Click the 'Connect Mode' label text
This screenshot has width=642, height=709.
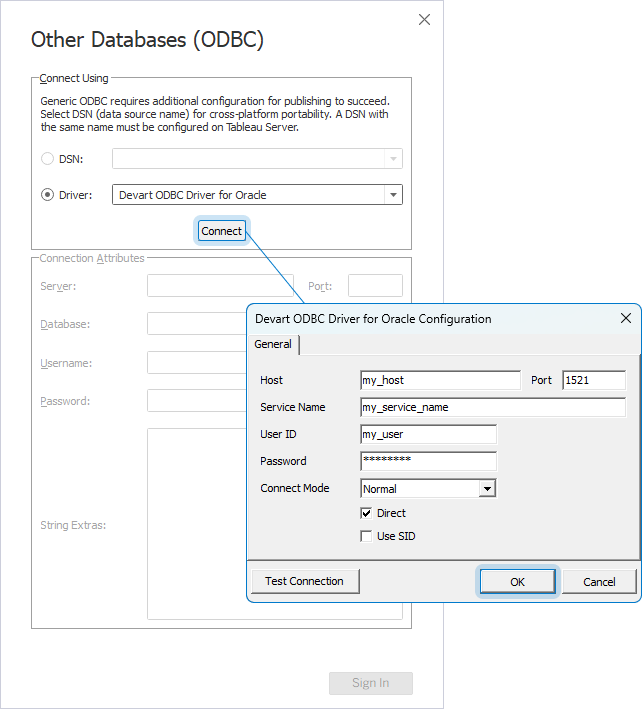pyautogui.click(x=295, y=488)
